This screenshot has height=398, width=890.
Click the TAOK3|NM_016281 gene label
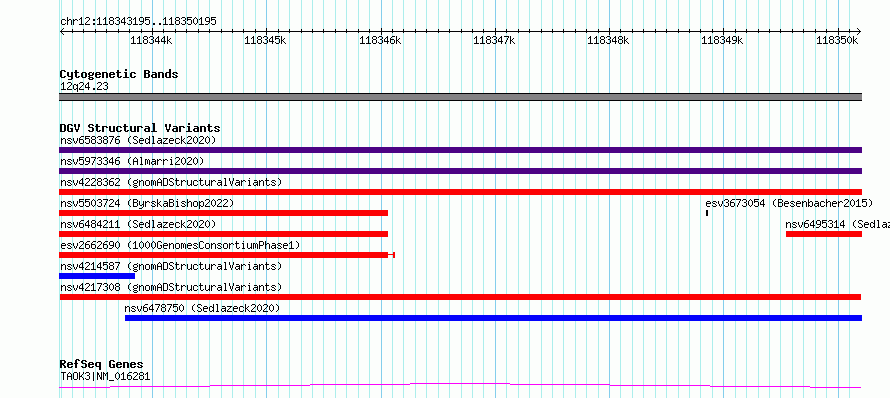pos(105,376)
